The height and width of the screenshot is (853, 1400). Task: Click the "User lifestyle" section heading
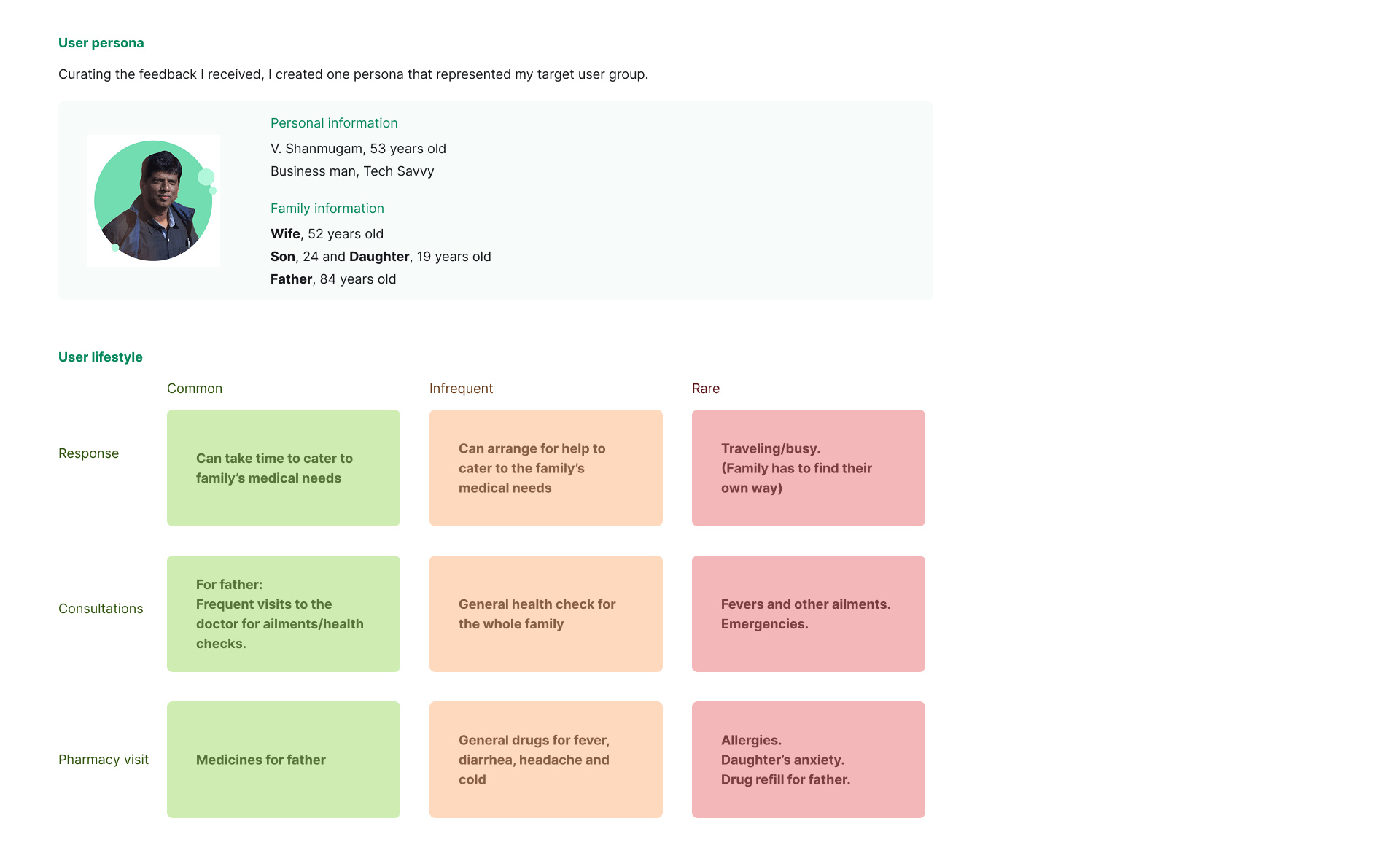pyautogui.click(x=101, y=357)
